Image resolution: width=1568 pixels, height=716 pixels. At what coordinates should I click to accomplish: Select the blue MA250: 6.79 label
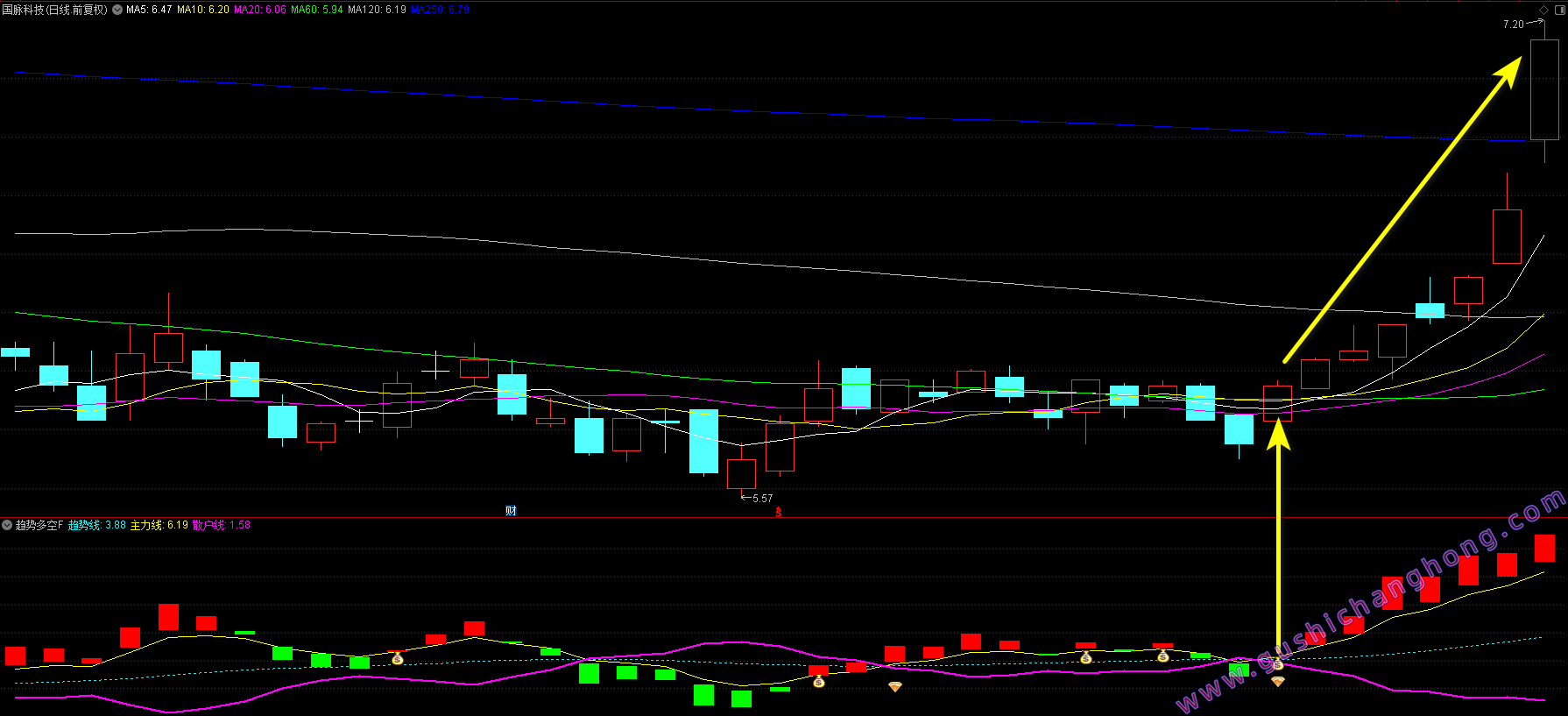coord(441,10)
